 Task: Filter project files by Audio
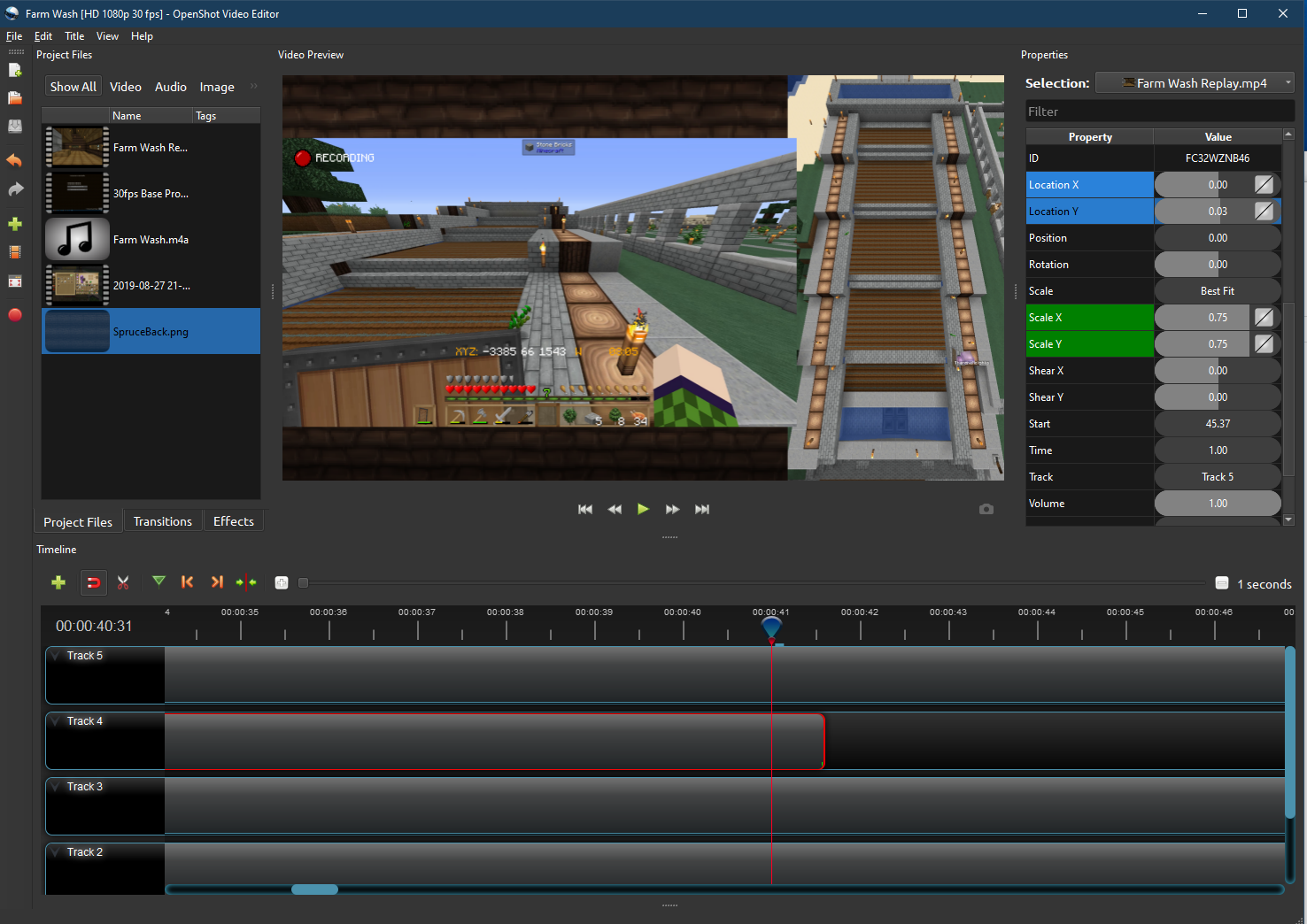point(171,87)
